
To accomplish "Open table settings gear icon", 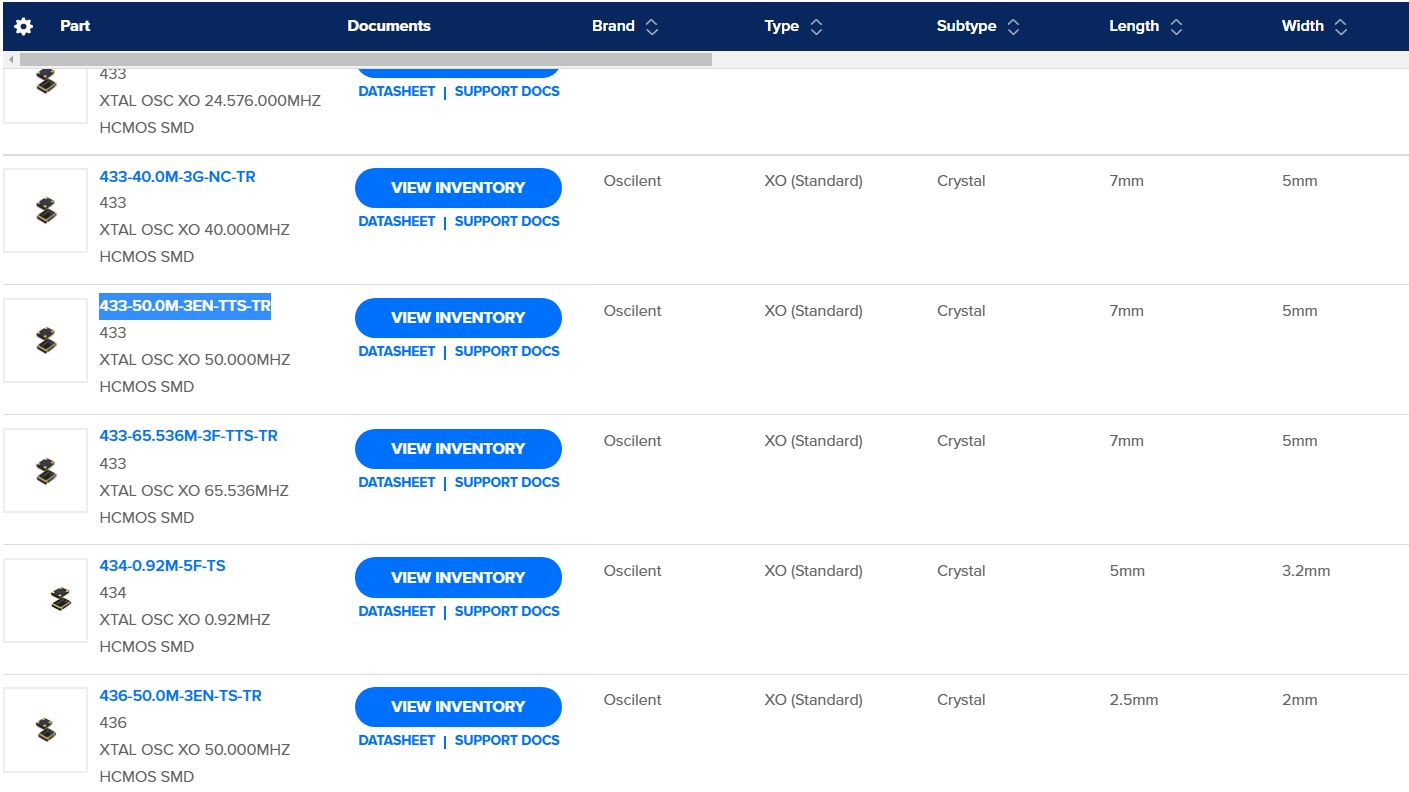I will (24, 27).
